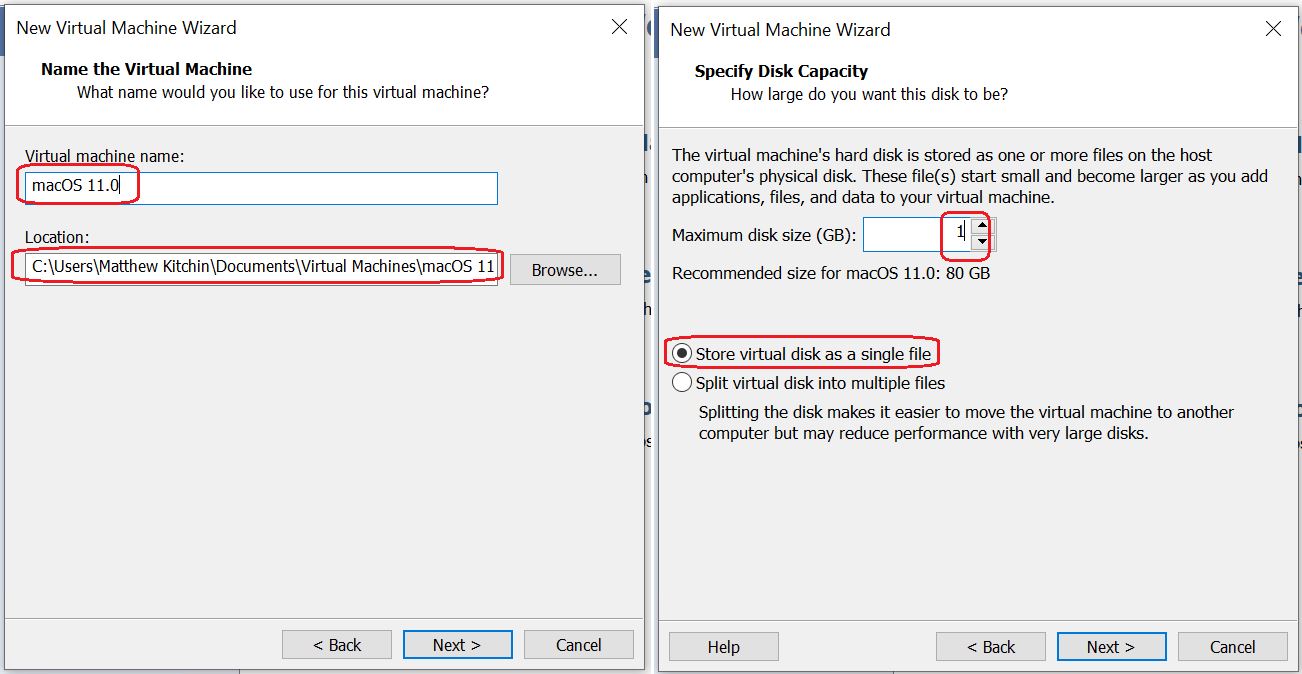
Task: Decrease disk size with the down arrow
Action: [981, 242]
